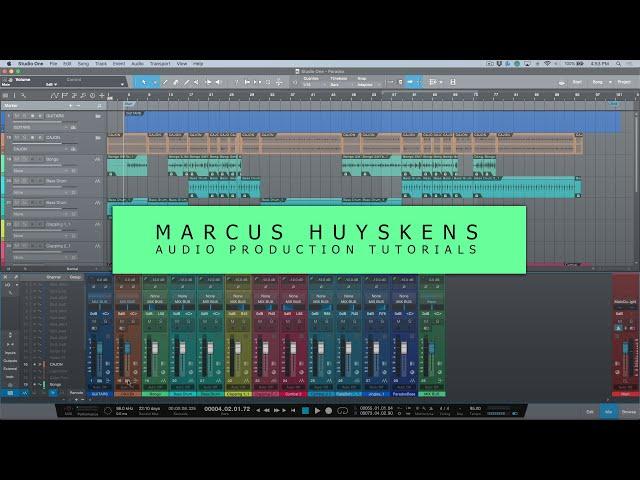Click the Cymbal 2 mixer channel fader
The height and width of the screenshot is (480, 640).
(x=293, y=349)
